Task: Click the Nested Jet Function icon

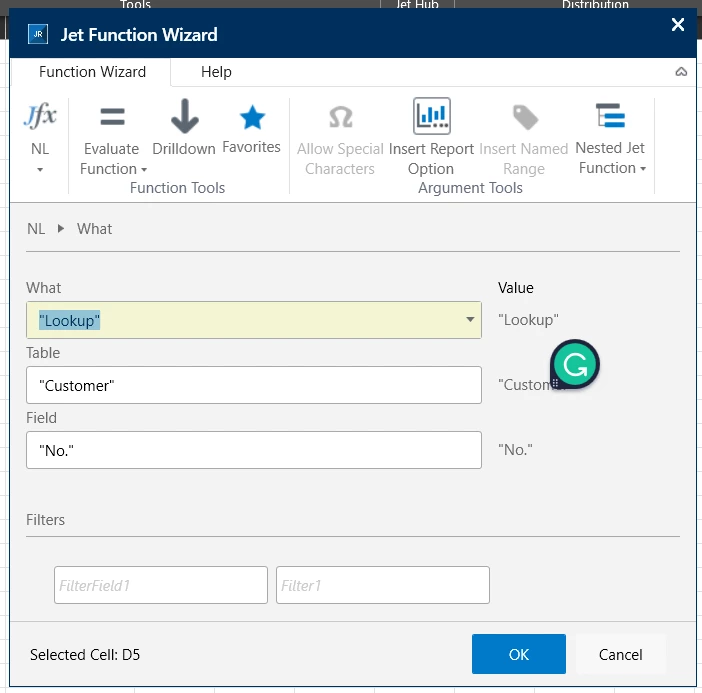Action: click(x=610, y=116)
